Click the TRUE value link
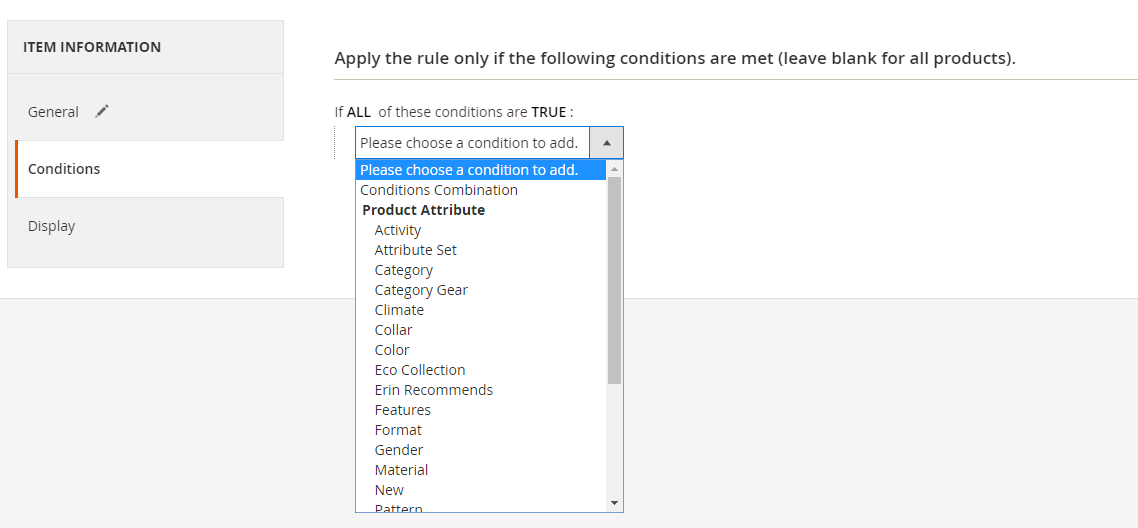1138x528 pixels. coord(549,112)
